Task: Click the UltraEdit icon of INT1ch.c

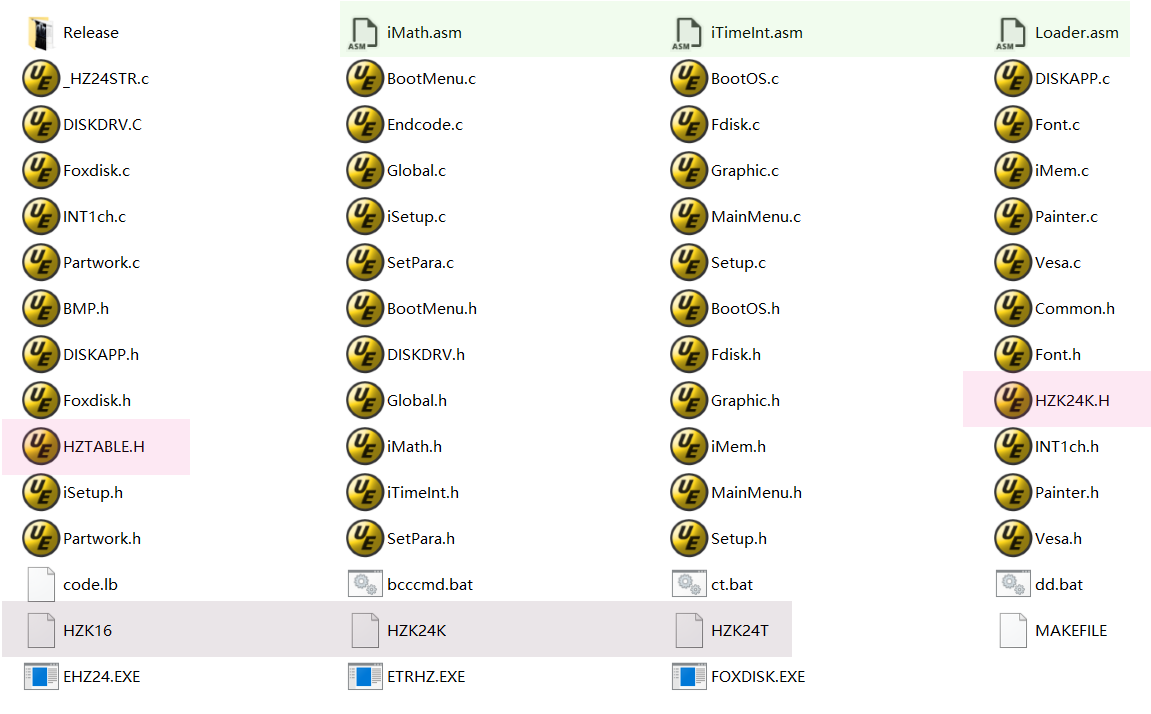Action: [x=41, y=216]
